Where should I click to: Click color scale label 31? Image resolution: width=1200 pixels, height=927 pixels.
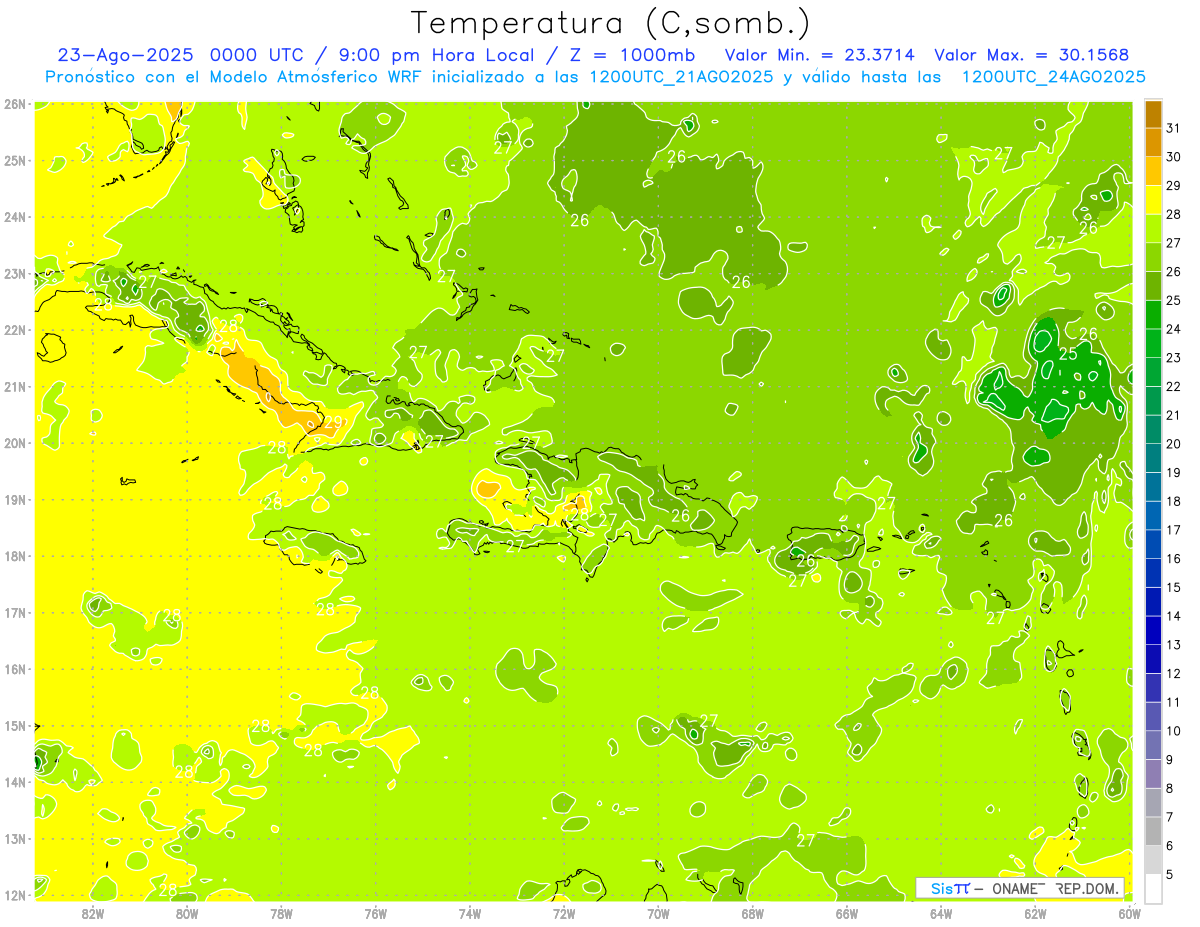pyautogui.click(x=1173, y=128)
